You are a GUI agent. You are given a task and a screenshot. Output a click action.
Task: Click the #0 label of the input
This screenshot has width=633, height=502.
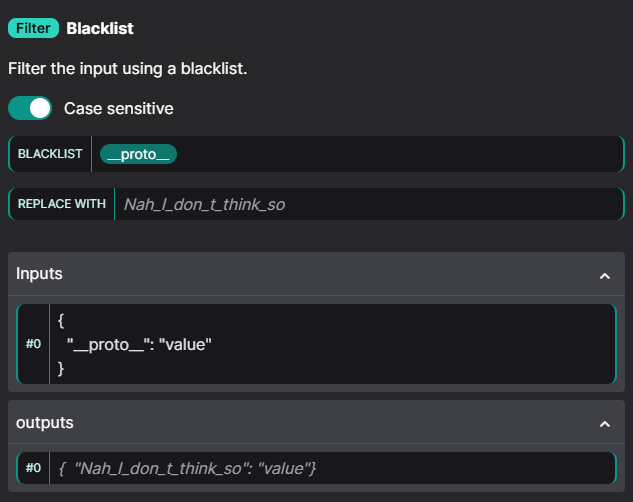[x=34, y=344]
